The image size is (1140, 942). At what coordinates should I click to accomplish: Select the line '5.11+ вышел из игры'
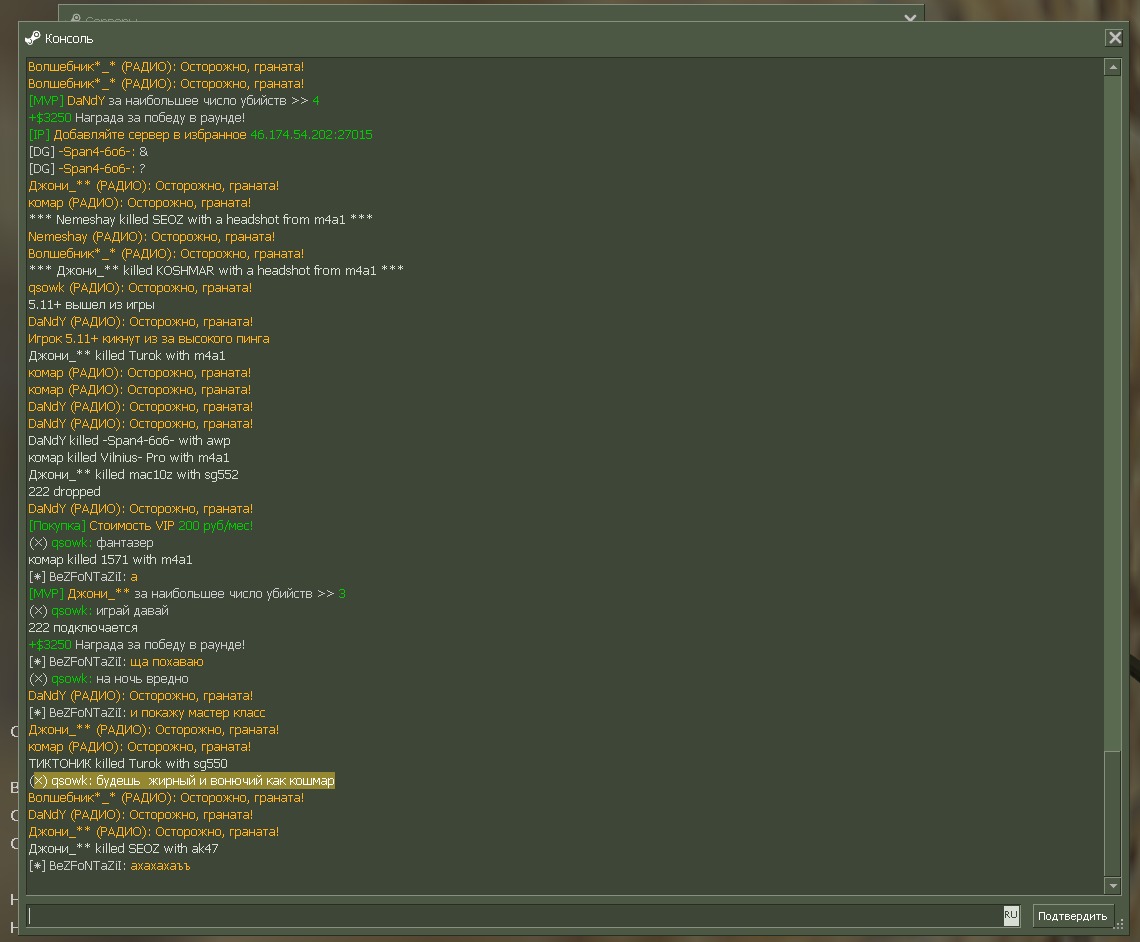pos(91,305)
